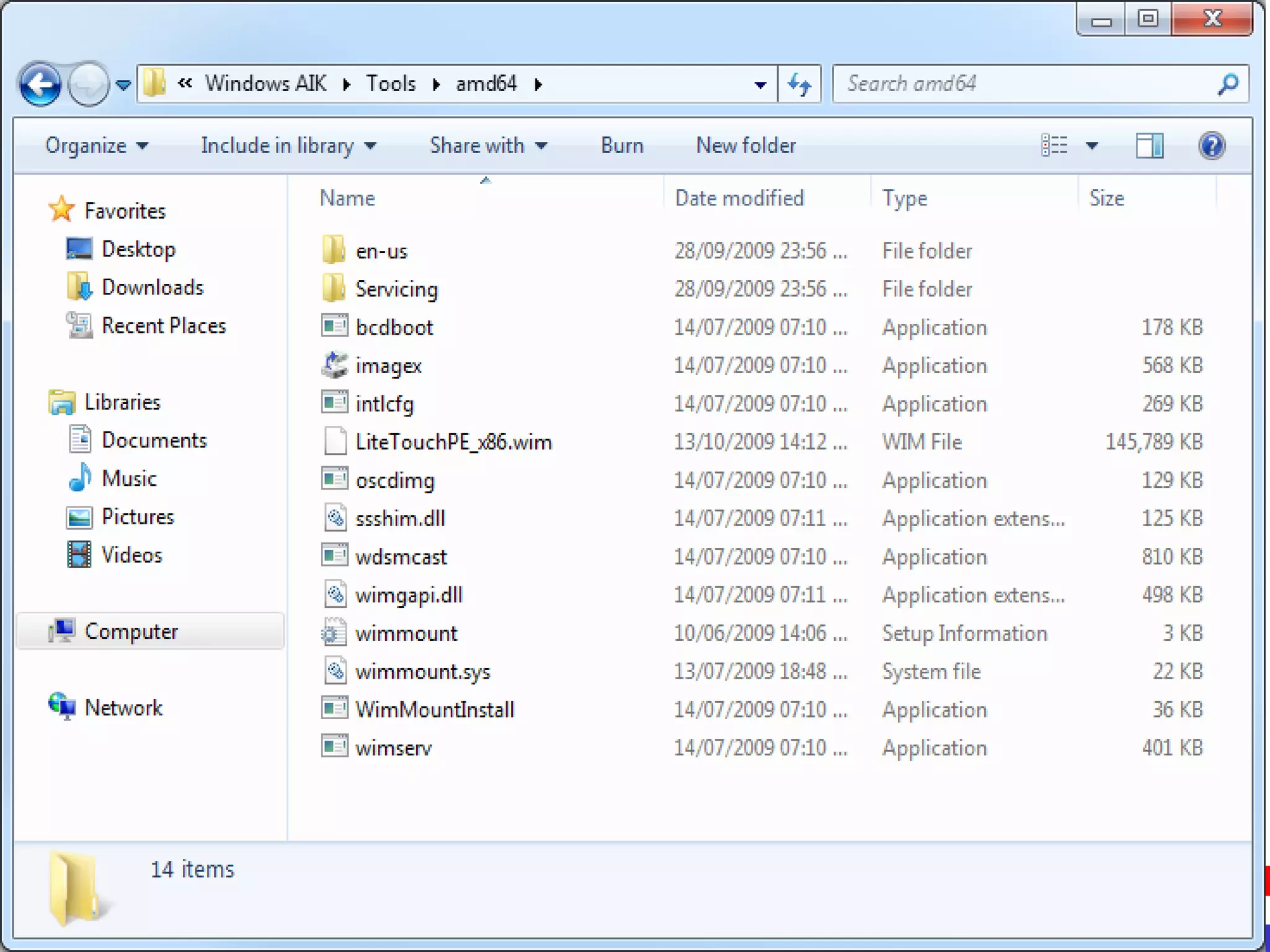Click the imagex application icon
The width and height of the screenshot is (1270, 952).
335,364
